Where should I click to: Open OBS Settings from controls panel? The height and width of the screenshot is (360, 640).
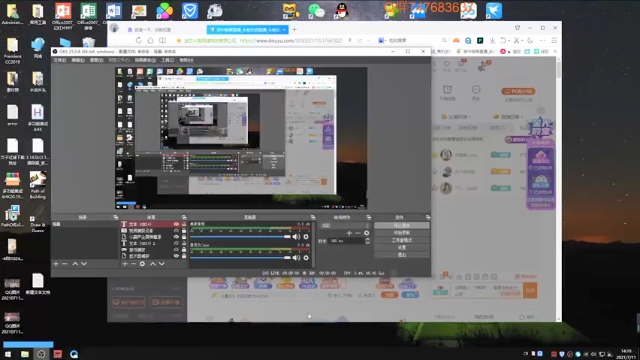pyautogui.click(x=402, y=247)
